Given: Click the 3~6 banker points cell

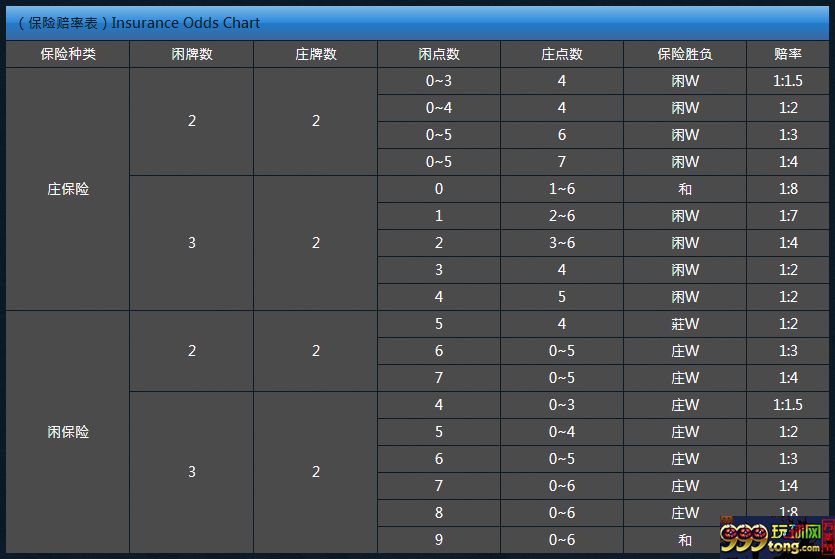Looking at the screenshot, I should pos(562,243).
